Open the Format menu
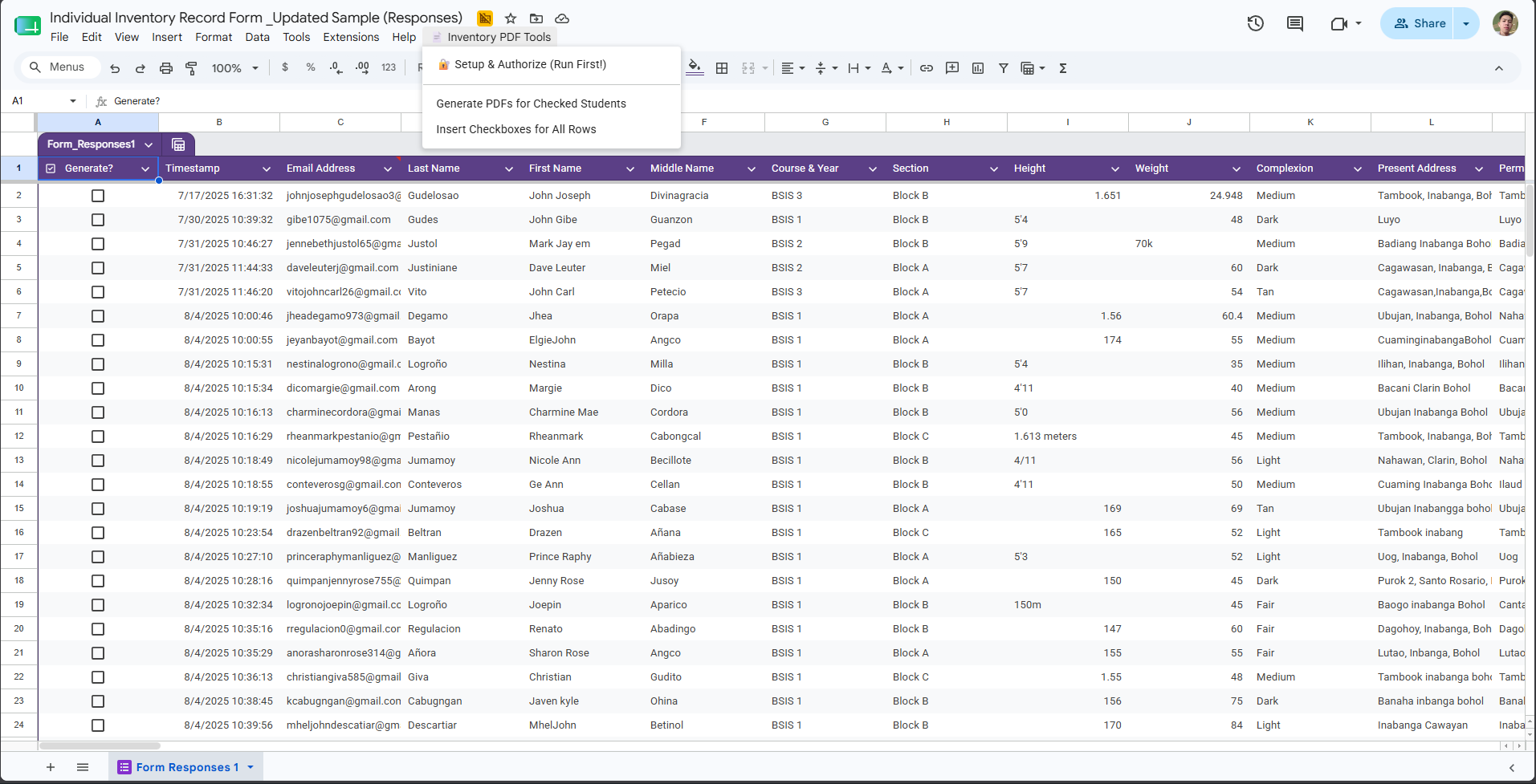The height and width of the screenshot is (784, 1536). [214, 37]
